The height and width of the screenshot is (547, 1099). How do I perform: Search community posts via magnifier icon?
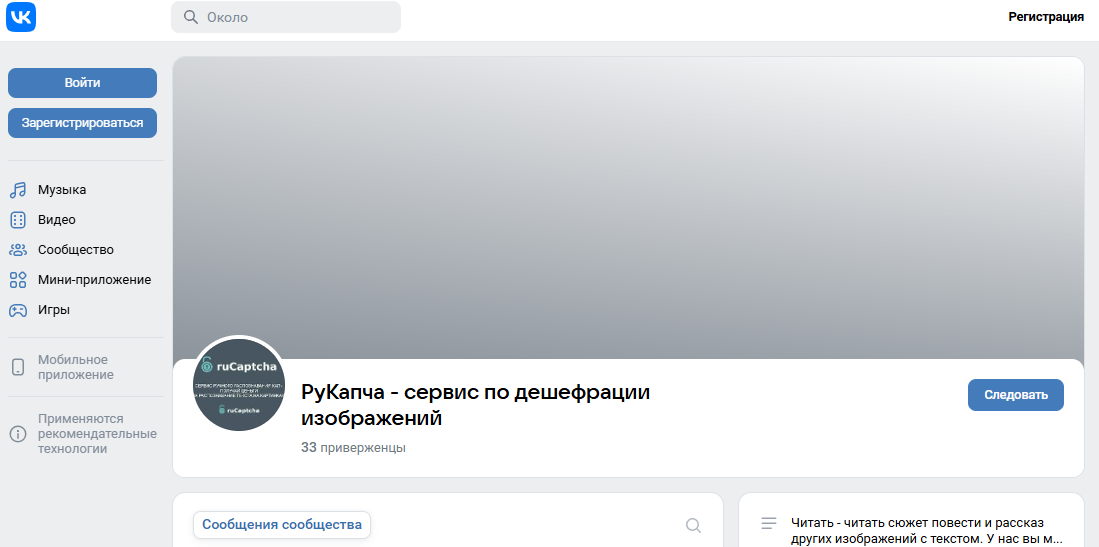[693, 525]
